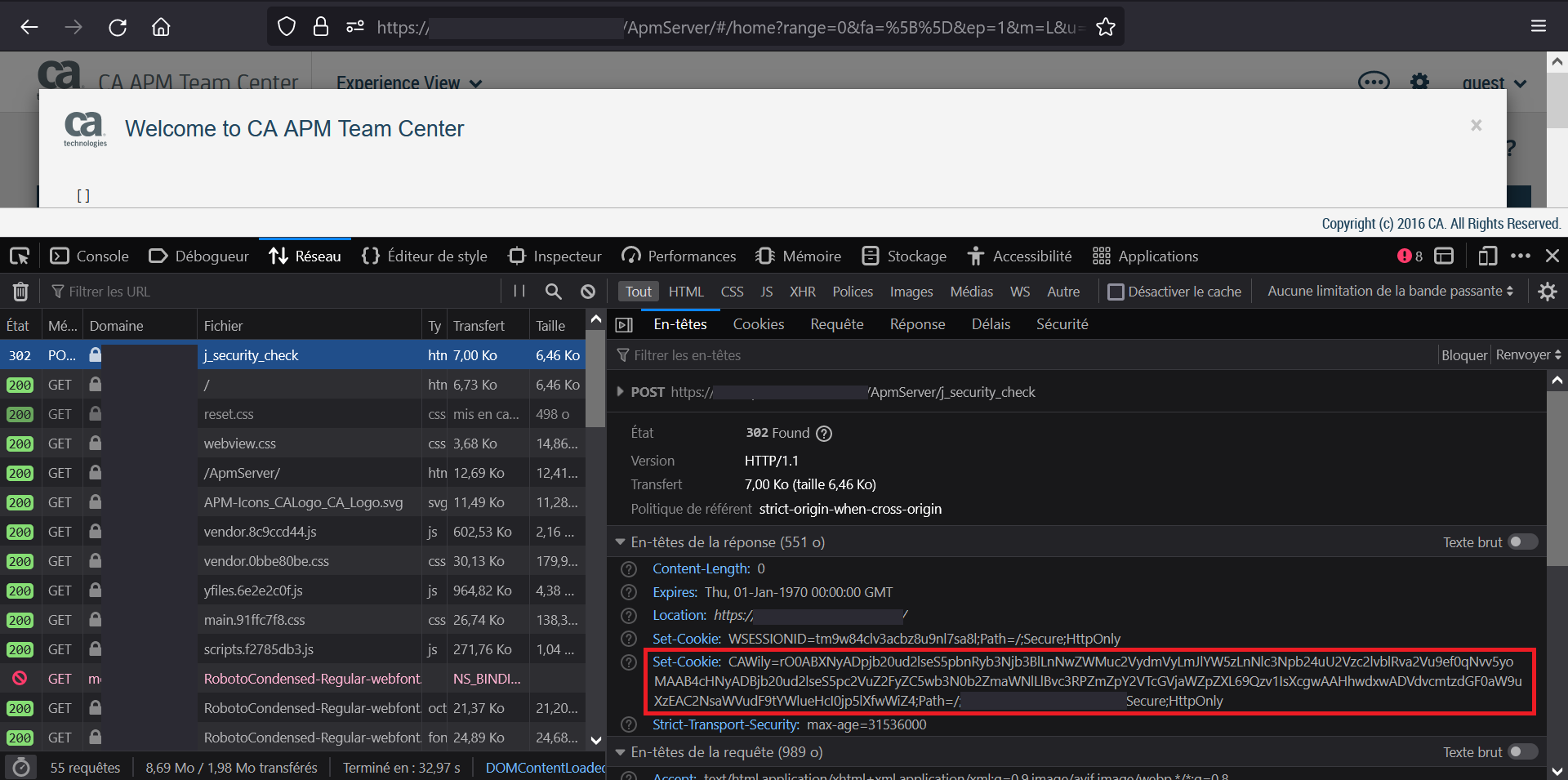Bookmark this page with the star icon
The width and height of the screenshot is (1568, 780).
[x=1106, y=27]
